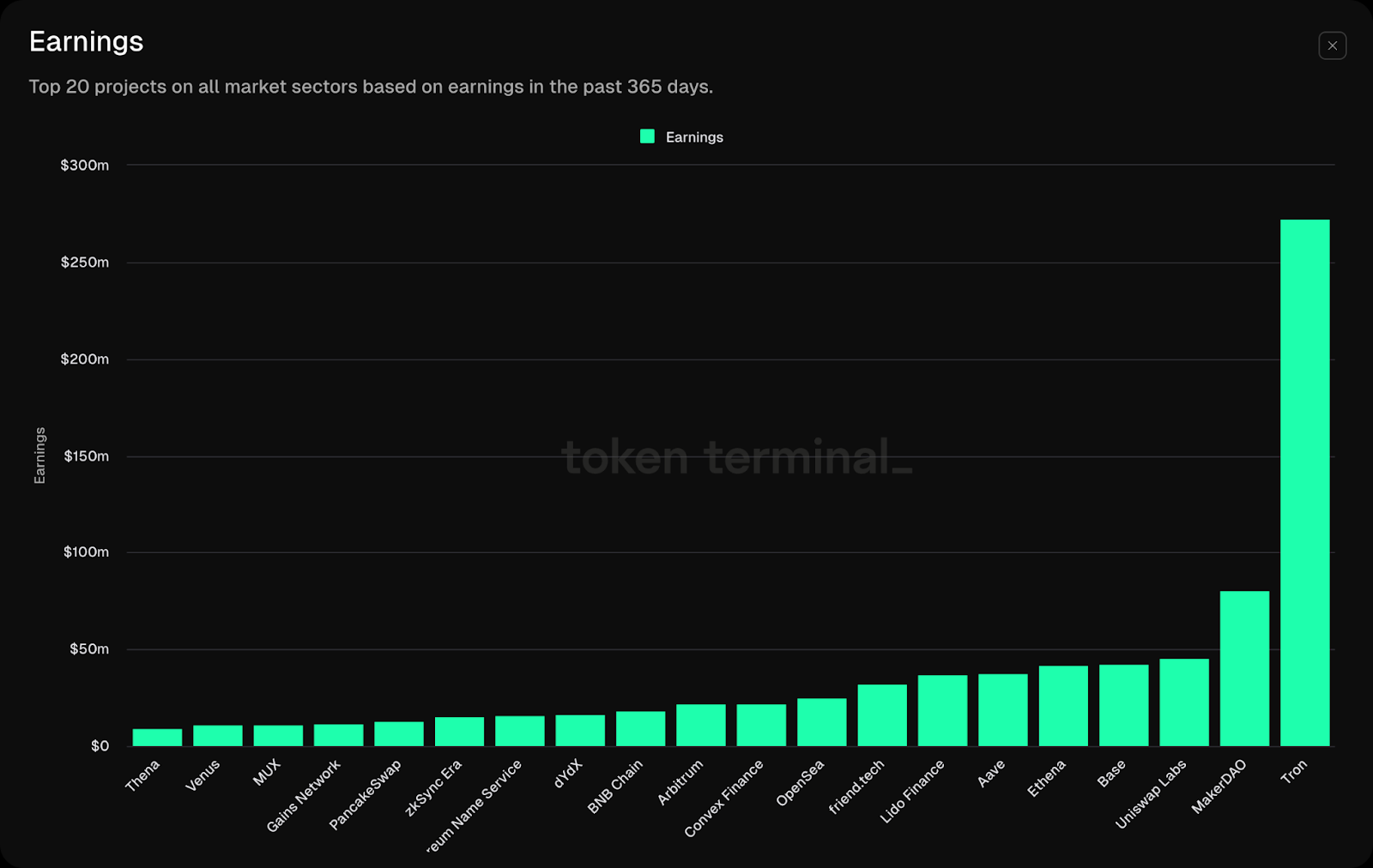
Task: Click the dYdX earnings bar
Action: click(580, 730)
